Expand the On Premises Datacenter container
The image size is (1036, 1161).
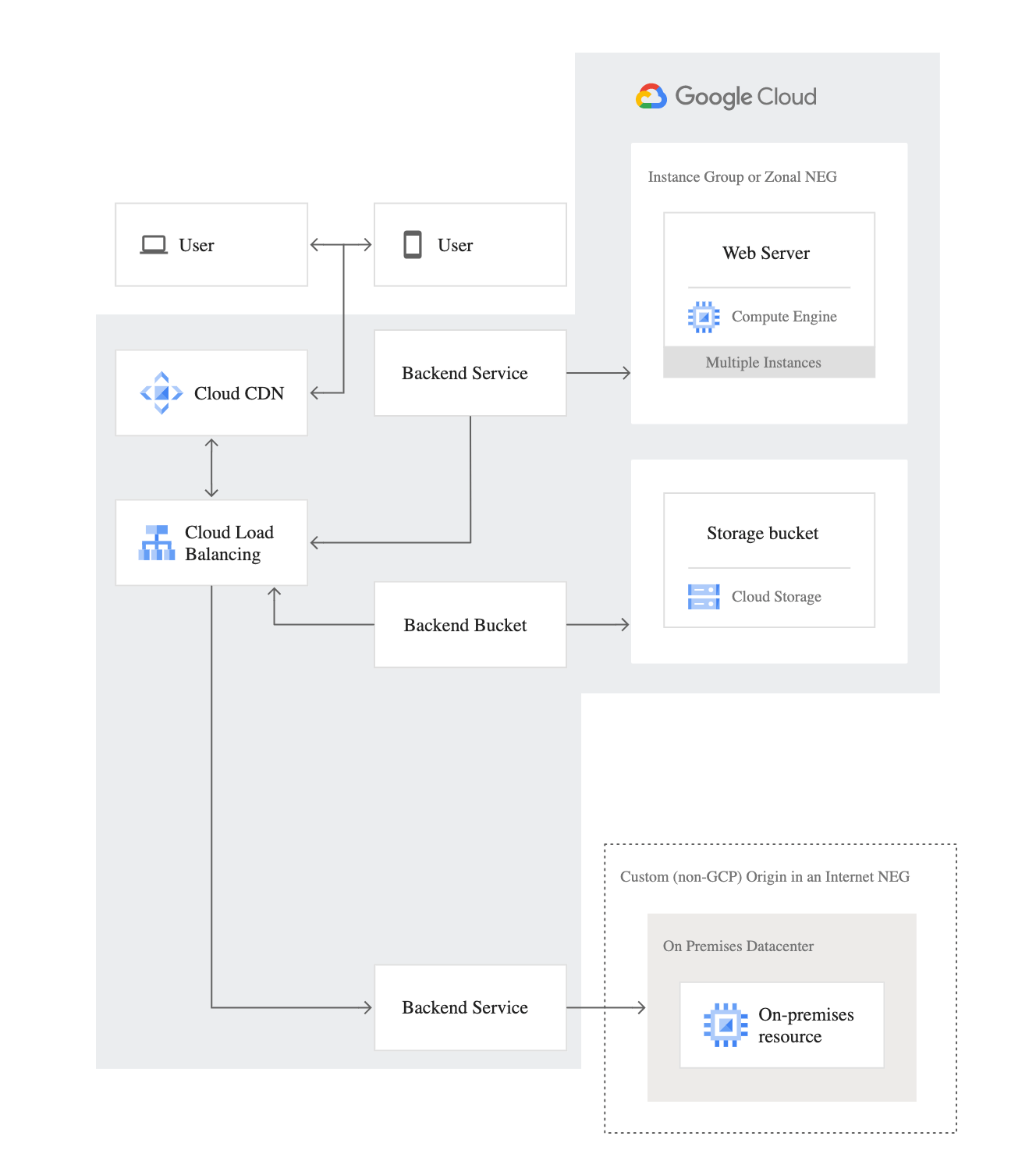(x=738, y=946)
